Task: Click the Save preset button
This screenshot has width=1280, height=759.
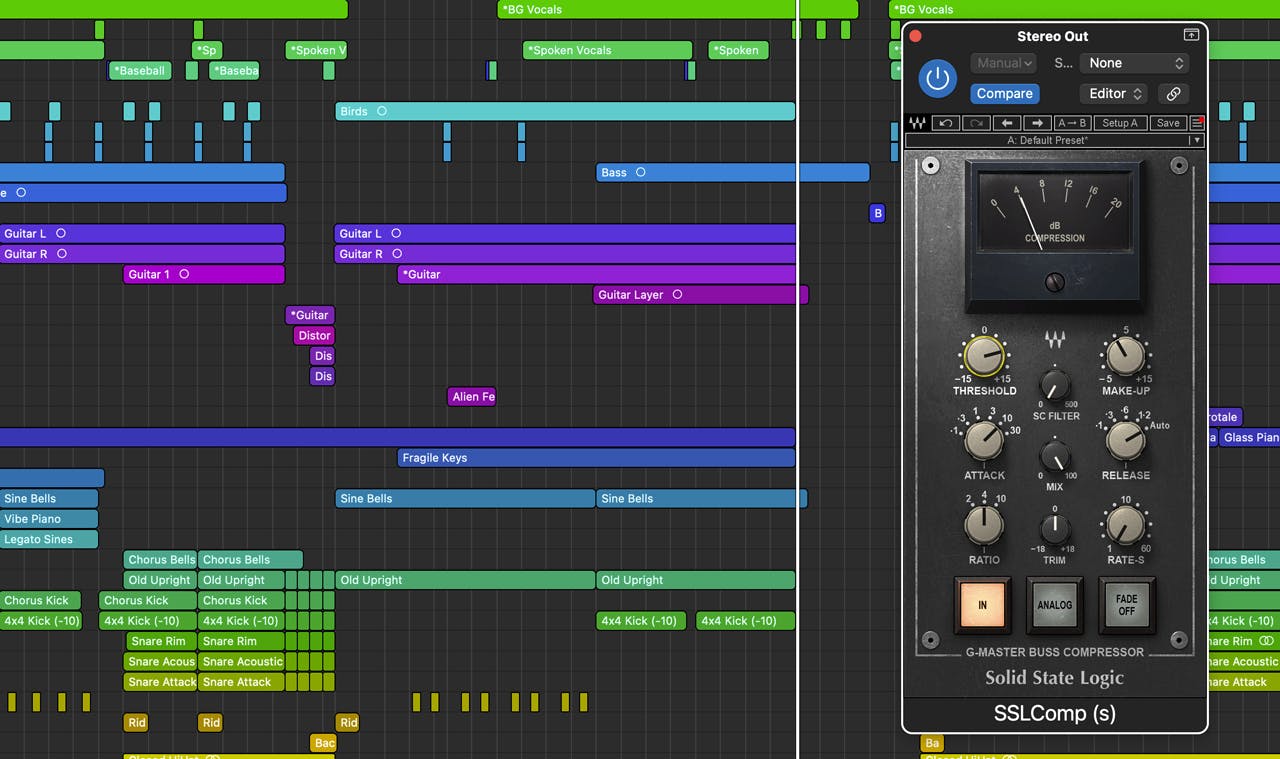Action: (1167, 123)
